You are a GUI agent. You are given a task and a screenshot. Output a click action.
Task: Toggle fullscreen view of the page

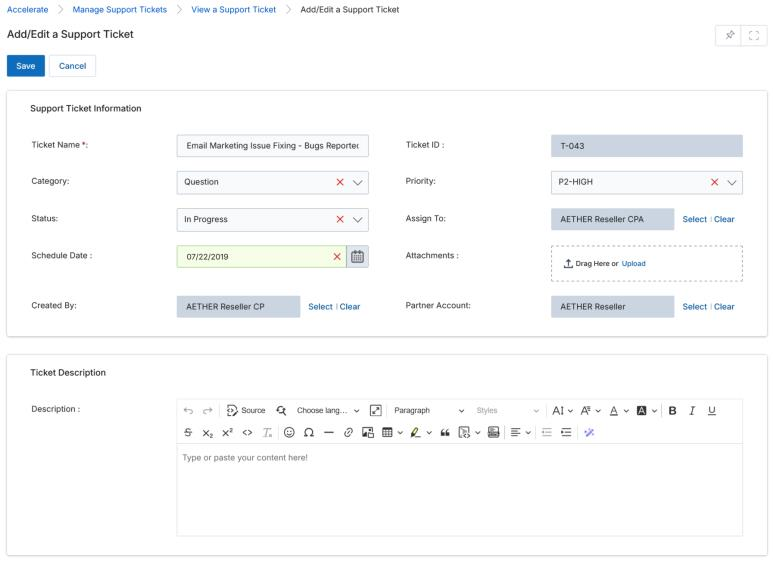coord(754,35)
